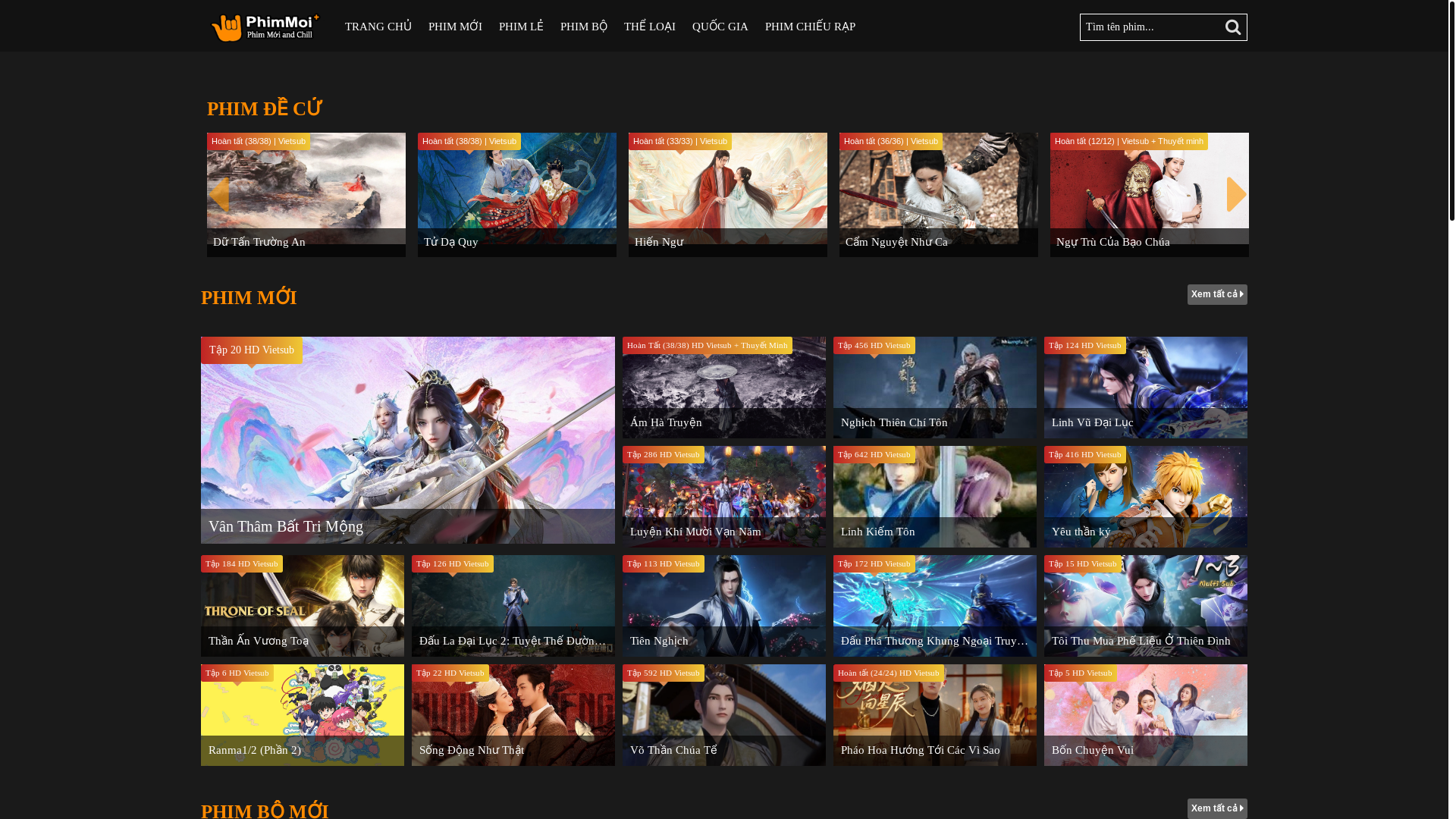Click the search magnifier icon
Screen dimensions: 1456x819
1232,27
